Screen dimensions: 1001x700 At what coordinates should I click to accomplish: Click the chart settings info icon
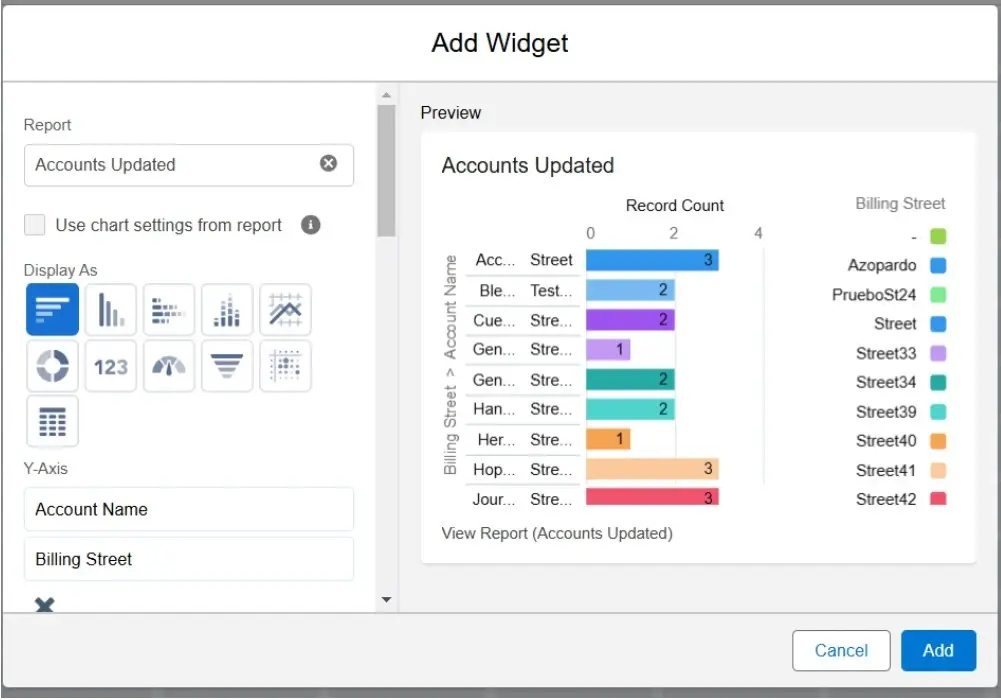tap(311, 225)
